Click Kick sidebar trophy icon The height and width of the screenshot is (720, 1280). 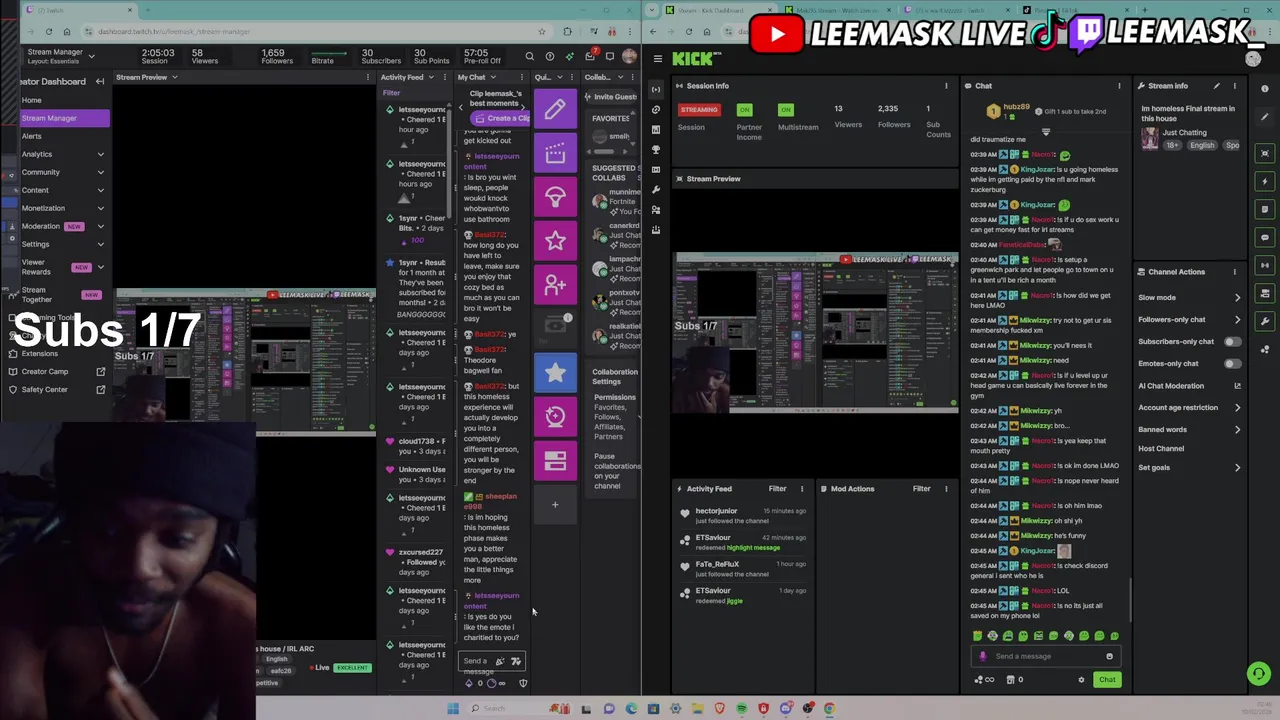656,149
